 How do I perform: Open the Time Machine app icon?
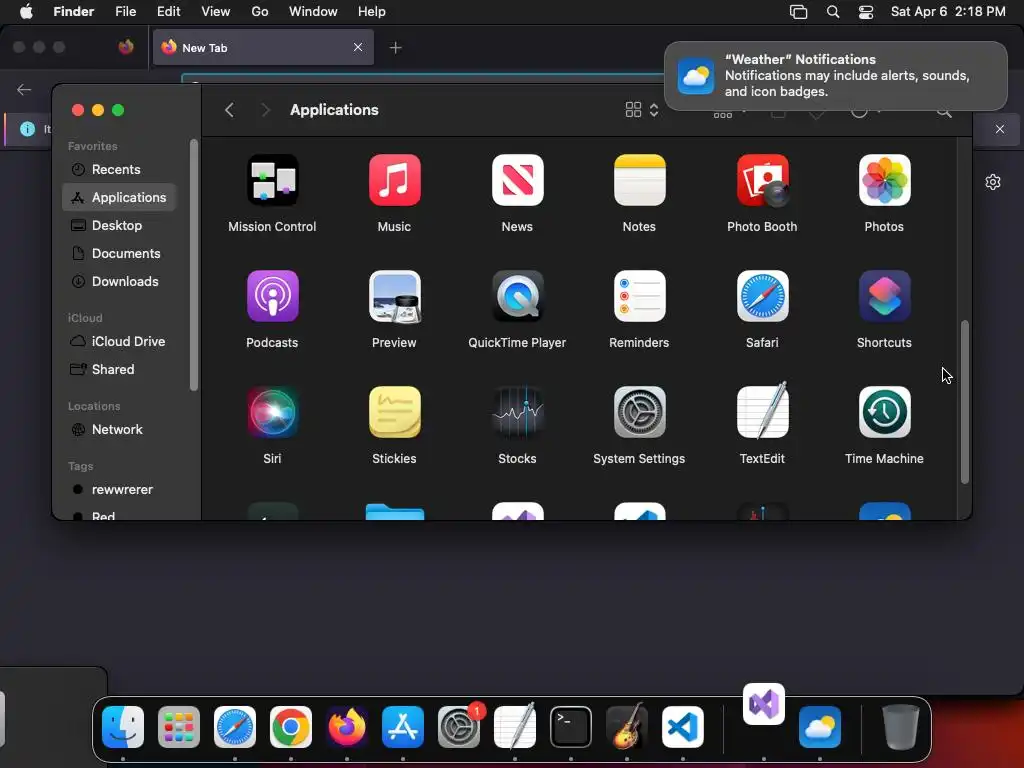(884, 412)
